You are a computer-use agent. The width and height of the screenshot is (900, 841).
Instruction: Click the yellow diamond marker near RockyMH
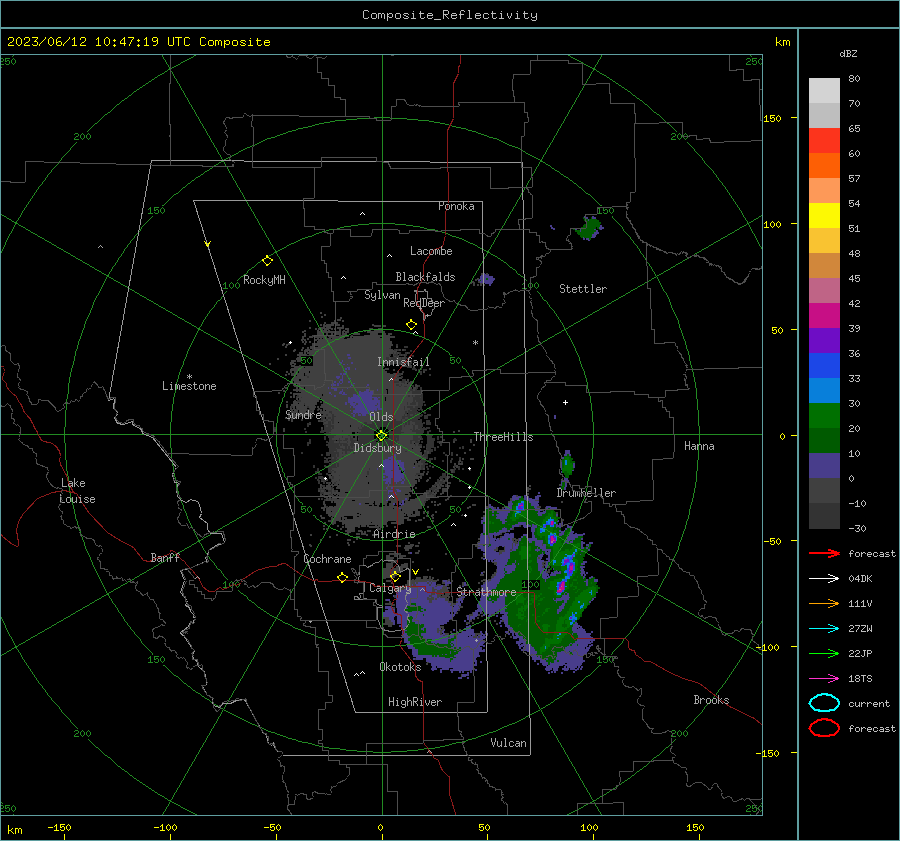267,261
